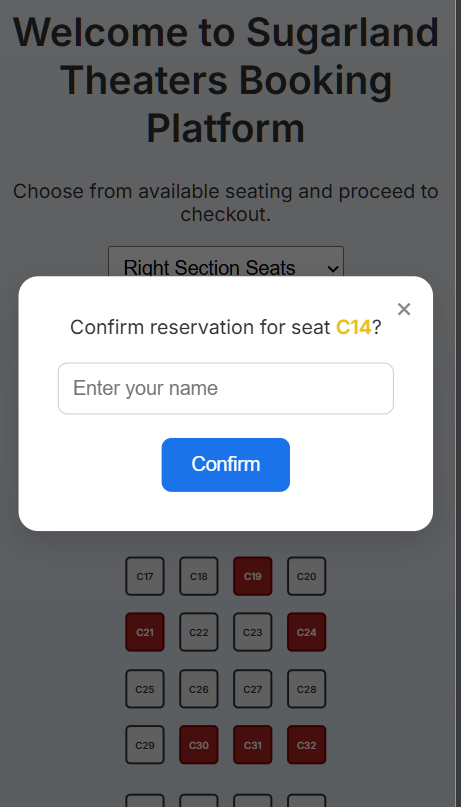This screenshot has width=461, height=807.
Task: Select seat C23
Action: point(253,632)
